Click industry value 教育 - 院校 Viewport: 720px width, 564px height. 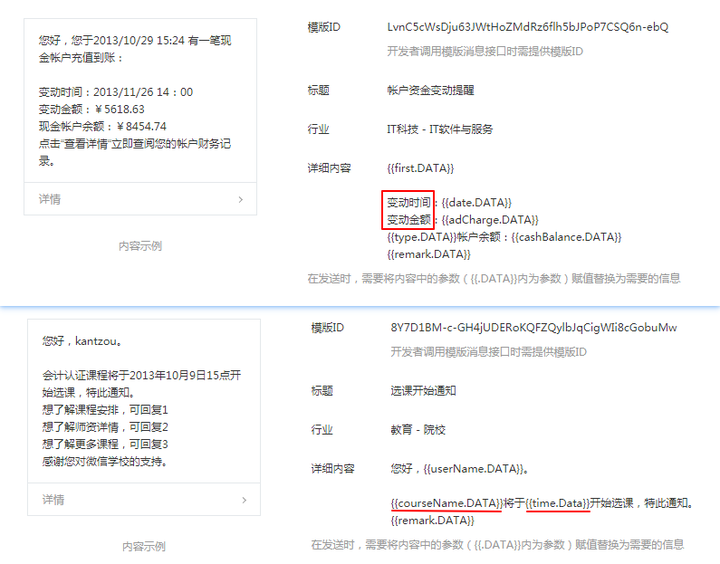click(x=418, y=430)
